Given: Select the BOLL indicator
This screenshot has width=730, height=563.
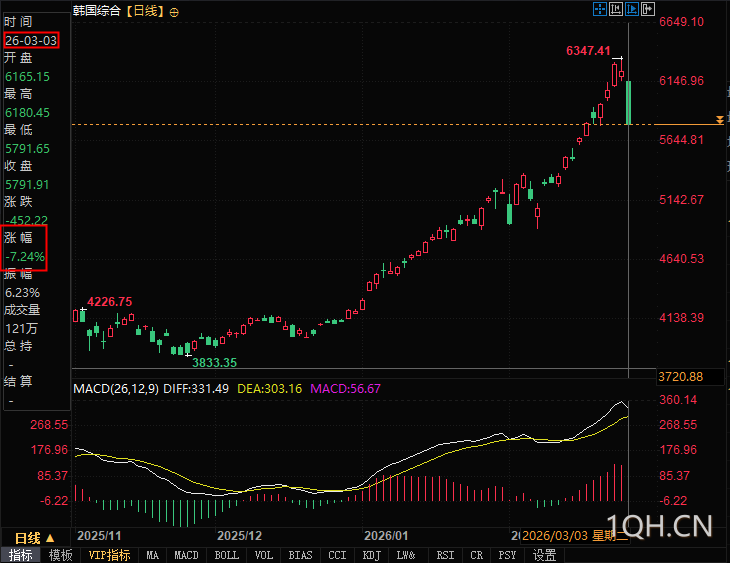Looking at the screenshot, I should [x=227, y=555].
